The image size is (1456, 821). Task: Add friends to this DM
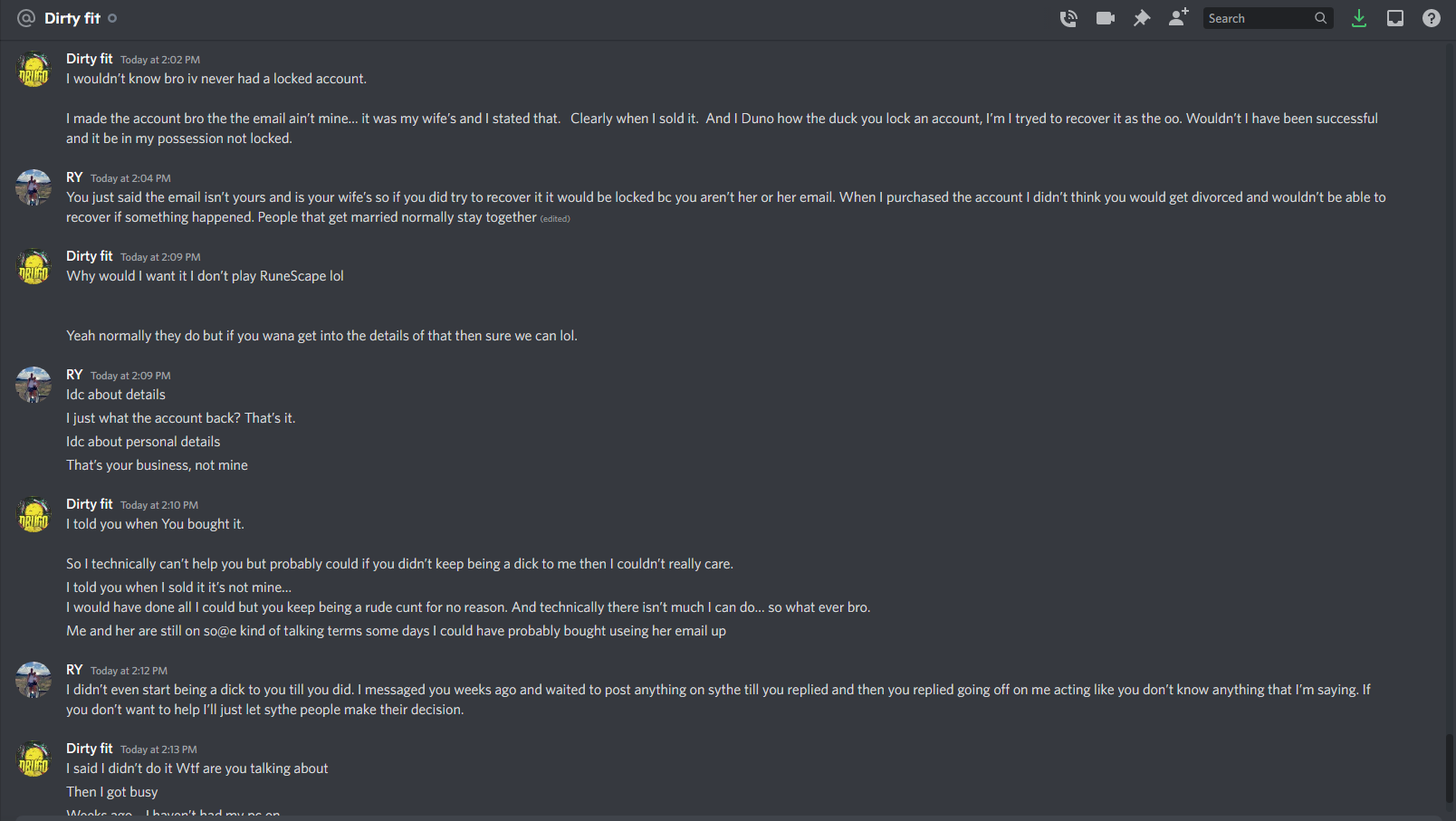[1178, 18]
